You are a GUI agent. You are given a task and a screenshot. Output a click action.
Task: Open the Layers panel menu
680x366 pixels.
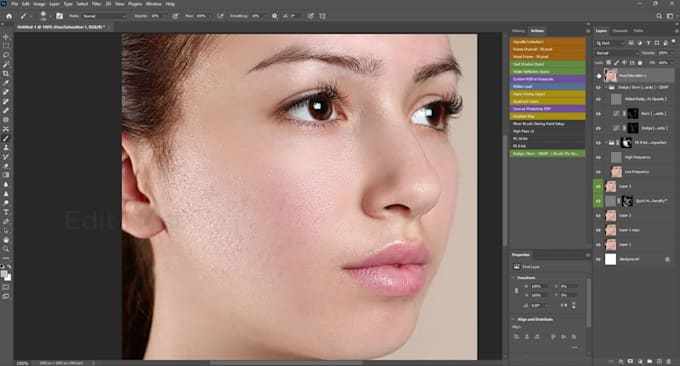pyautogui.click(x=676, y=31)
